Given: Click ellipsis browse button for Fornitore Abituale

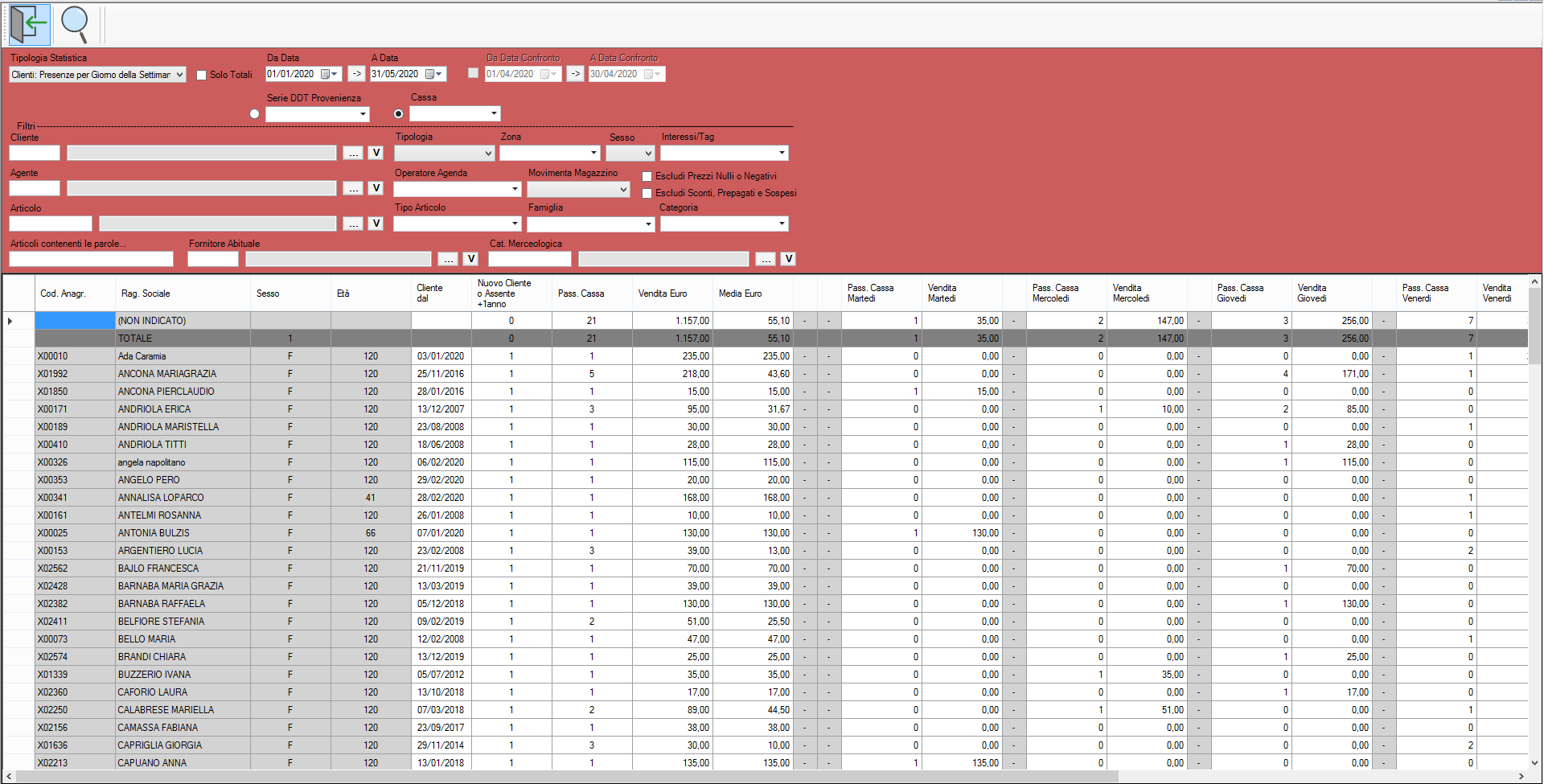Looking at the screenshot, I should tap(448, 259).
